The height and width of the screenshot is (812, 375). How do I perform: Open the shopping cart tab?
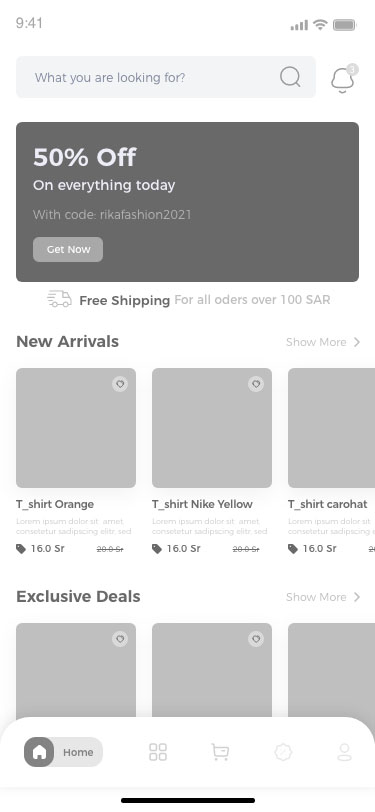tap(220, 752)
